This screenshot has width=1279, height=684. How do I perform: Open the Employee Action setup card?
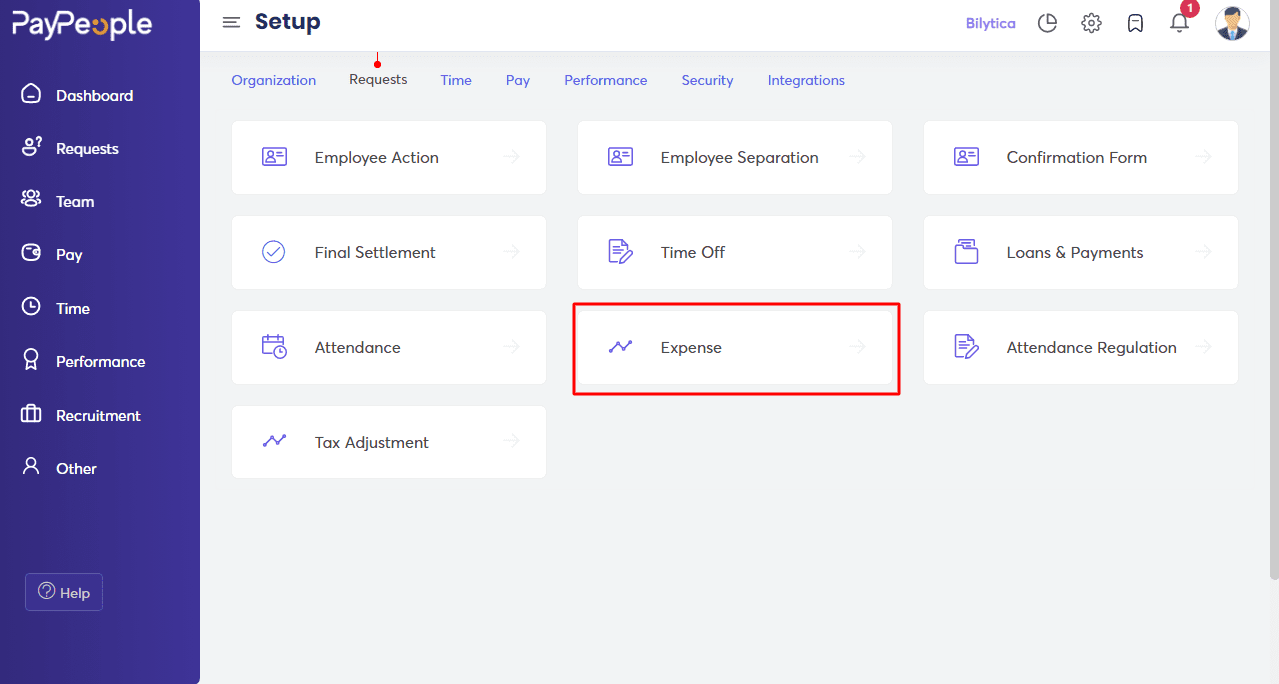pyautogui.click(x=389, y=157)
